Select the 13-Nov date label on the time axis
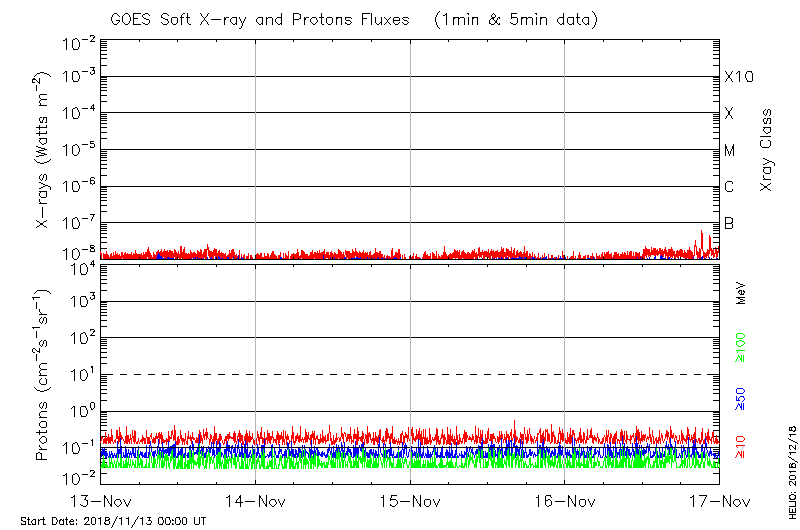Viewport: 800px width, 530px height. (101, 500)
